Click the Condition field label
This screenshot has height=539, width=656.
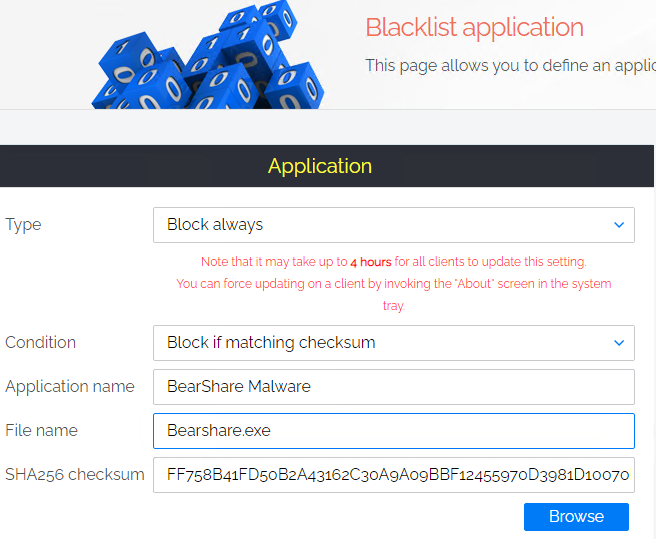click(40, 343)
